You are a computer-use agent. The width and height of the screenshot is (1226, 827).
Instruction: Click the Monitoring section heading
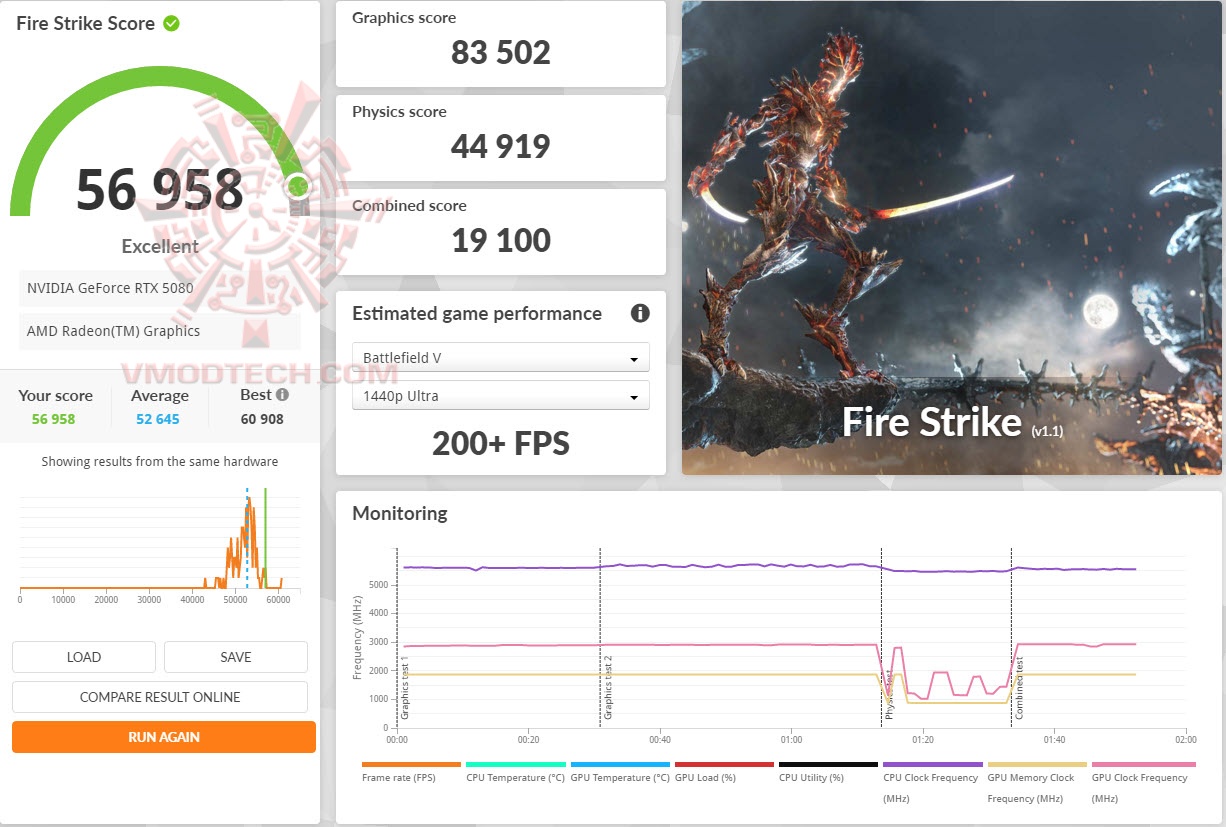pyautogui.click(x=400, y=513)
